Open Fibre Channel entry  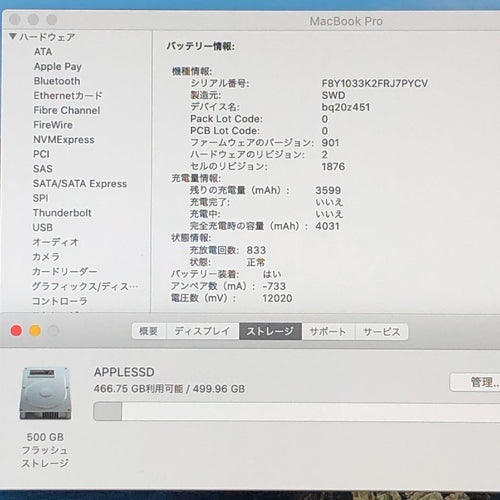67,110
